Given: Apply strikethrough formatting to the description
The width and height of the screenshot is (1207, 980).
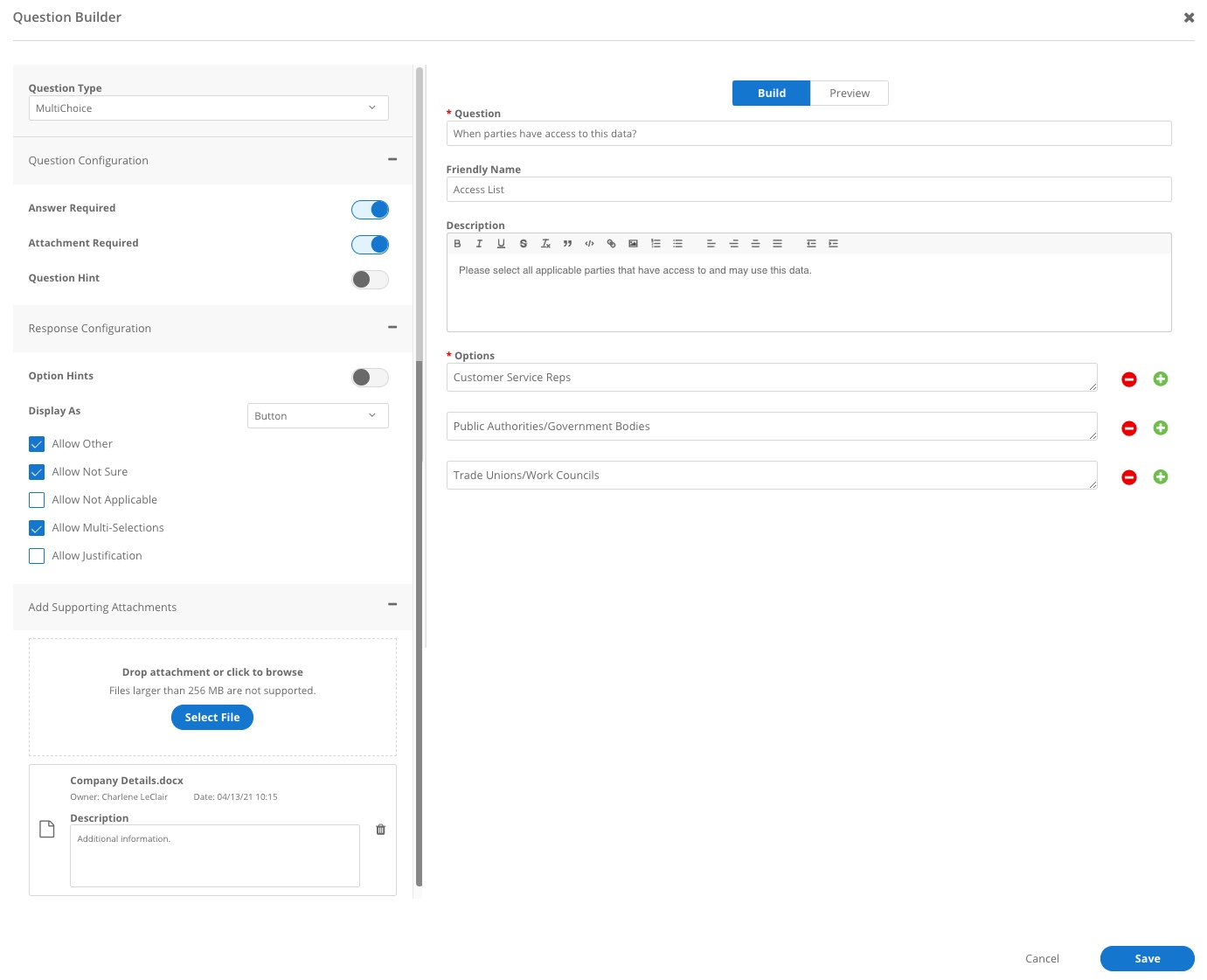Looking at the screenshot, I should pyautogui.click(x=524, y=243).
